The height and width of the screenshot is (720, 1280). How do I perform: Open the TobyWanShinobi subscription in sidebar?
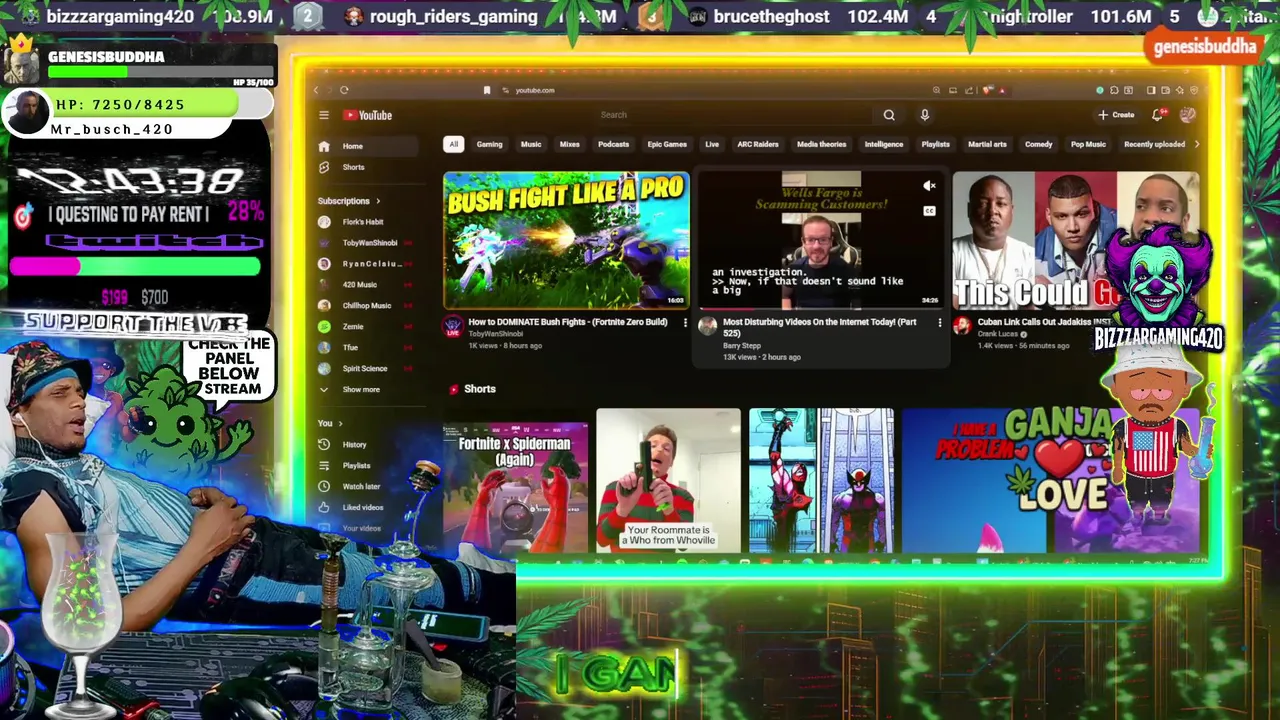coord(365,243)
